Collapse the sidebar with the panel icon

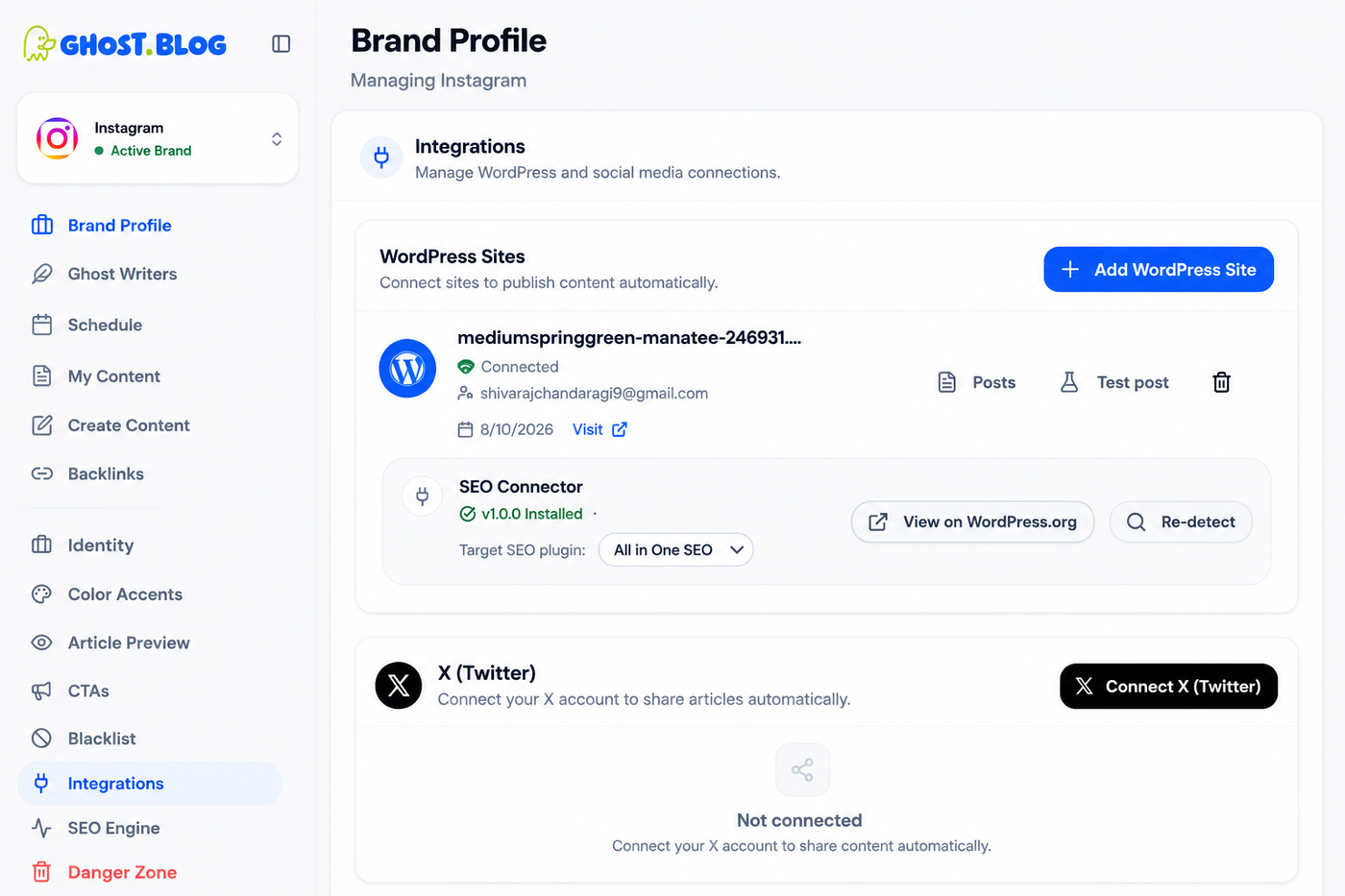pos(281,44)
